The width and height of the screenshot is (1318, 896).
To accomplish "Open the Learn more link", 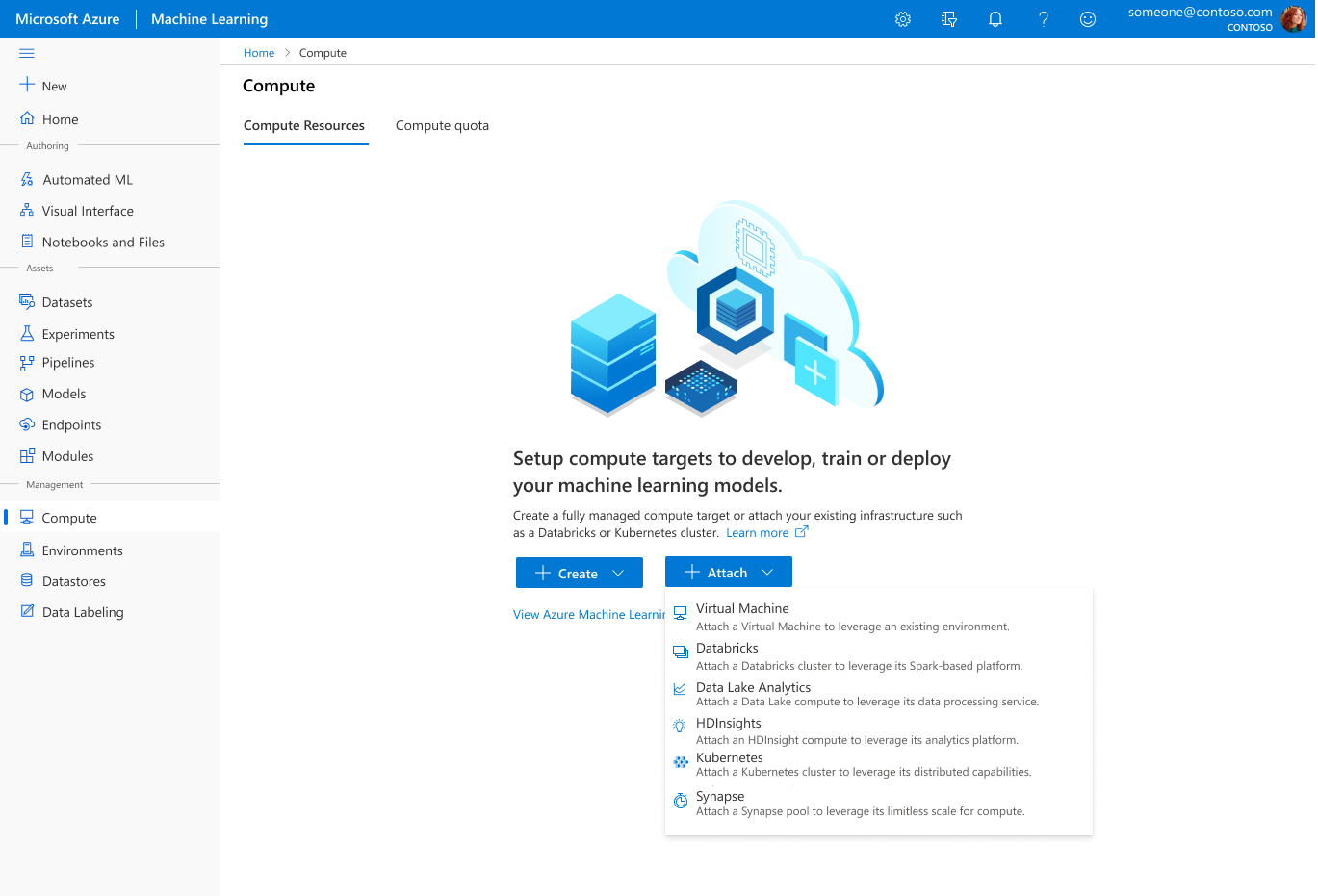I will 757,532.
